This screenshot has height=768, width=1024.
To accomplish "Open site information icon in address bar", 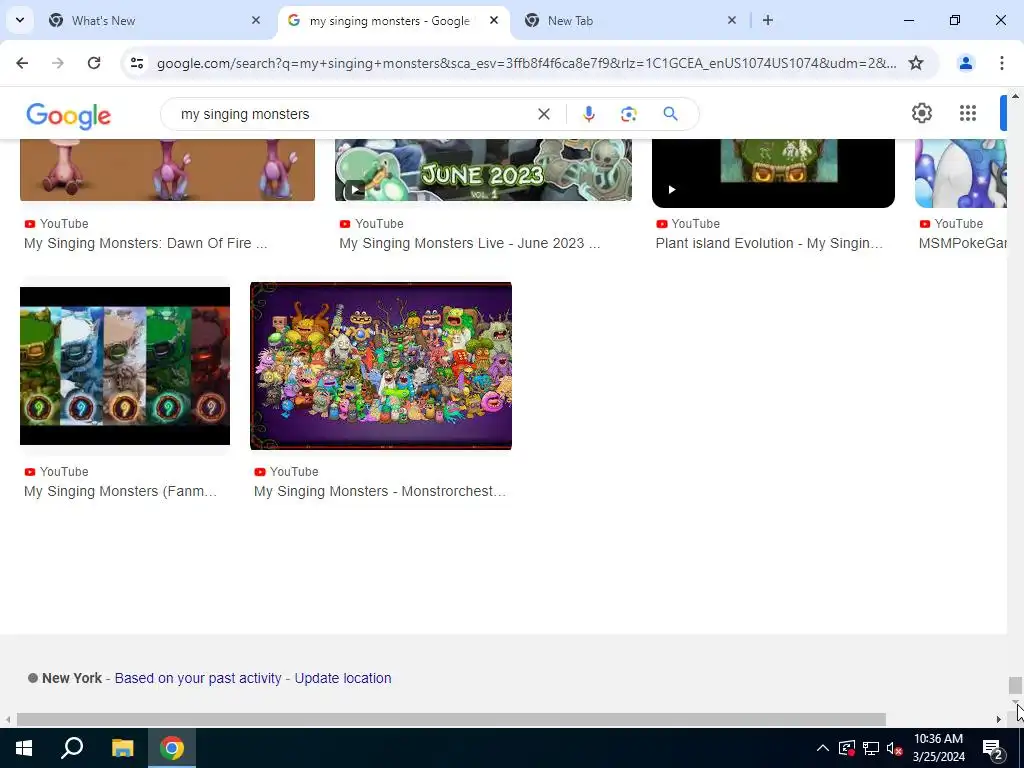I will [137, 63].
